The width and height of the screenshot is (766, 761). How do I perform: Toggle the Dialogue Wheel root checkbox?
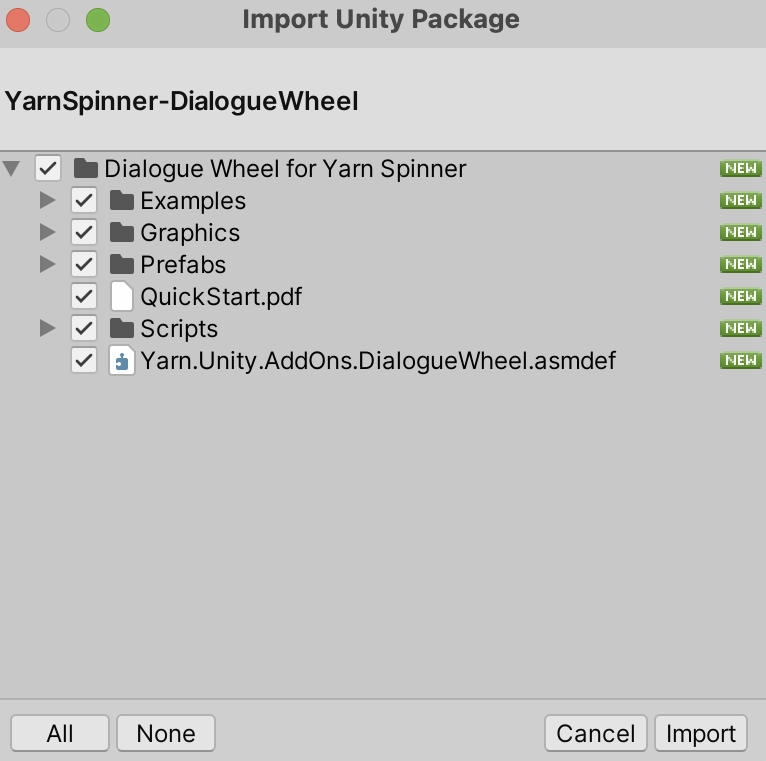[x=48, y=168]
